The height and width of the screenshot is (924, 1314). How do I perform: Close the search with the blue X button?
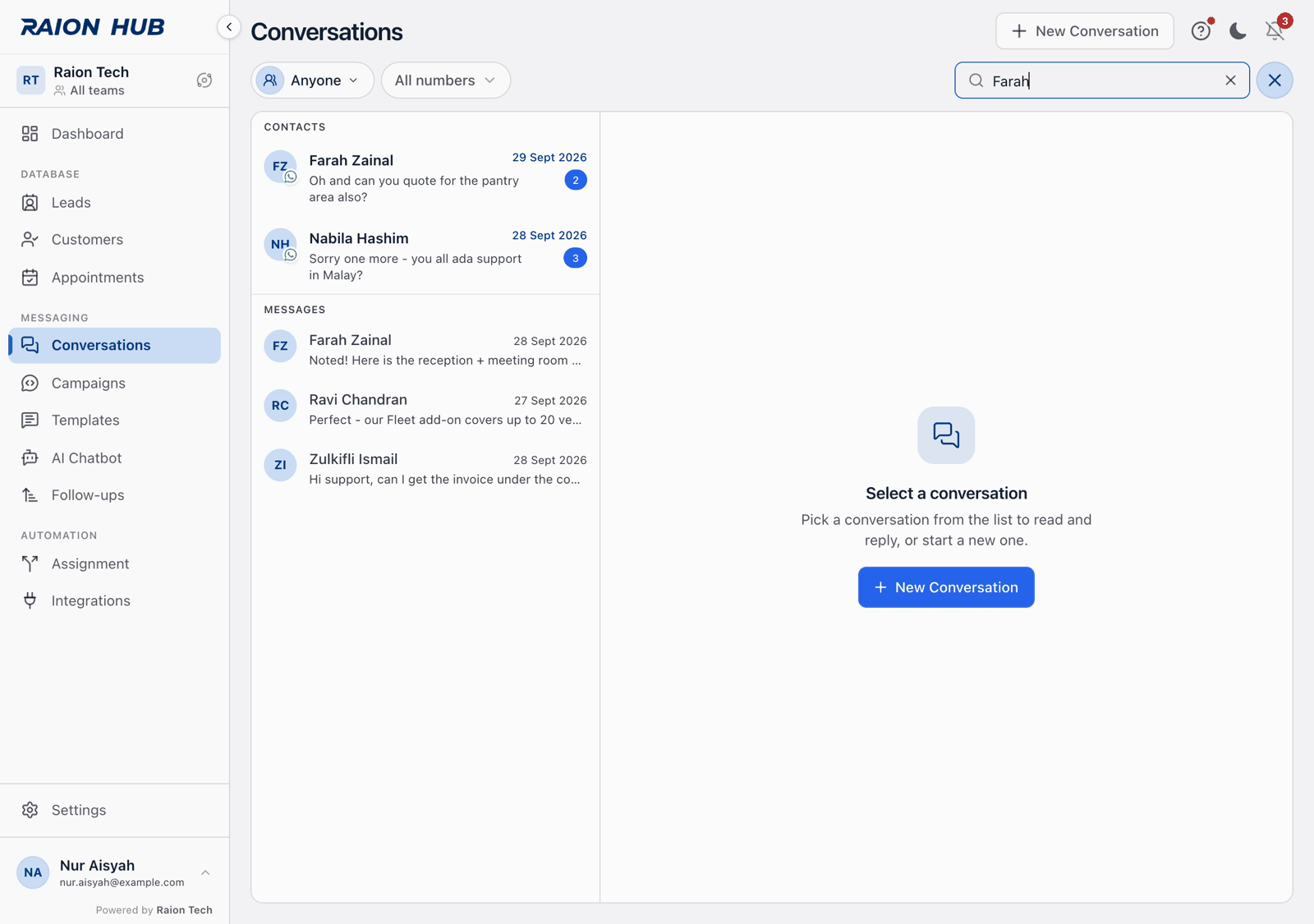(1275, 80)
